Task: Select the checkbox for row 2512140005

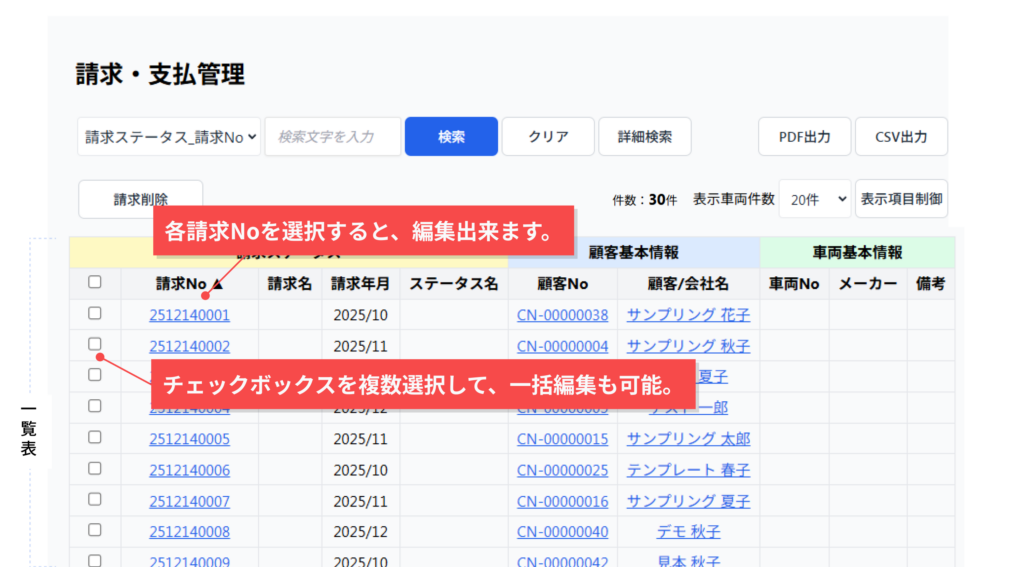Action: point(95,437)
